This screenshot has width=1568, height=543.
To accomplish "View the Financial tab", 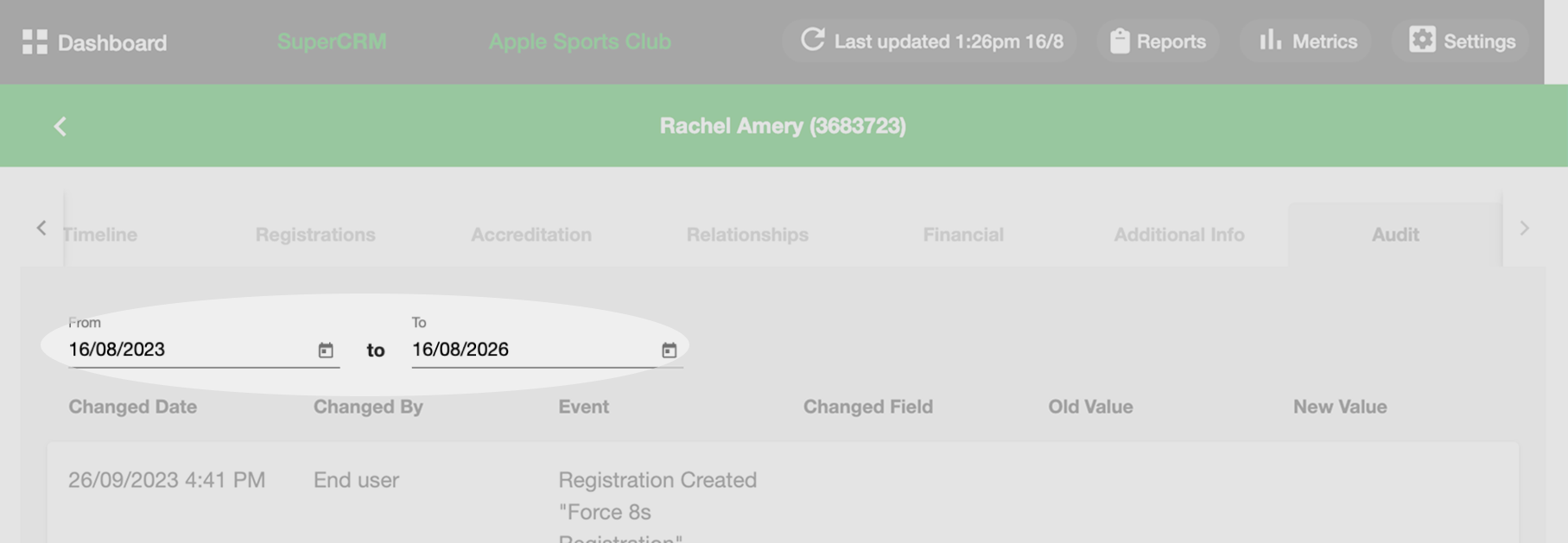I will pyautogui.click(x=963, y=234).
